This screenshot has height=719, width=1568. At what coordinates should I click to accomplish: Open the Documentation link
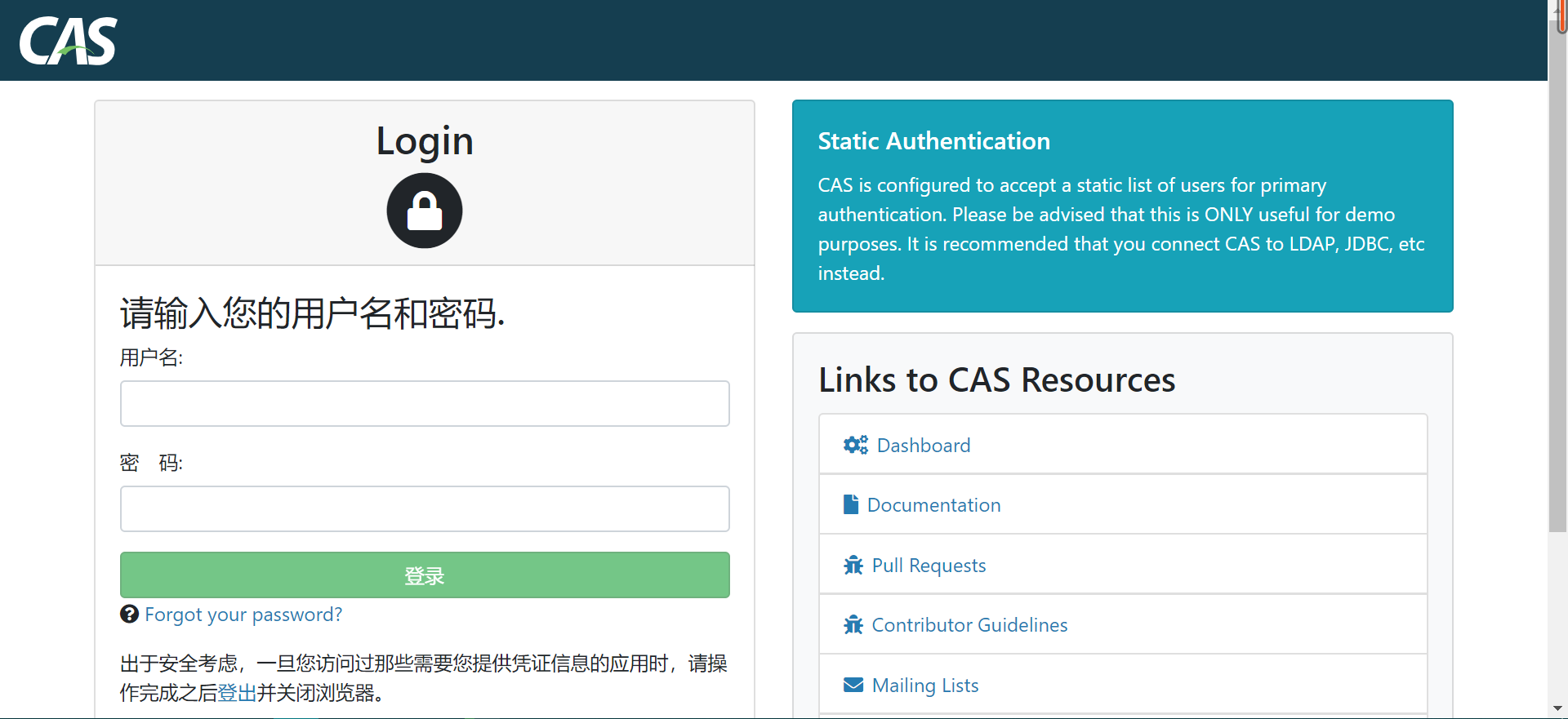933,505
